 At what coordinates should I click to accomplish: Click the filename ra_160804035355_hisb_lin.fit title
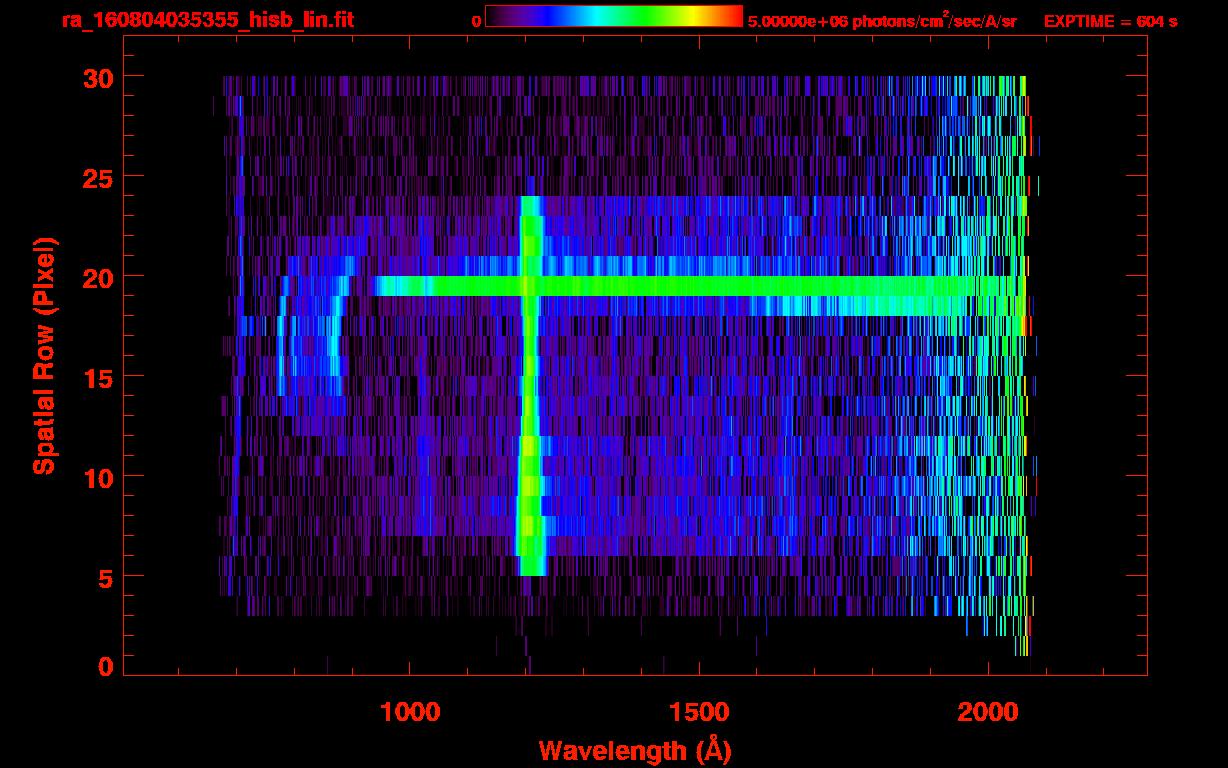(x=206, y=20)
